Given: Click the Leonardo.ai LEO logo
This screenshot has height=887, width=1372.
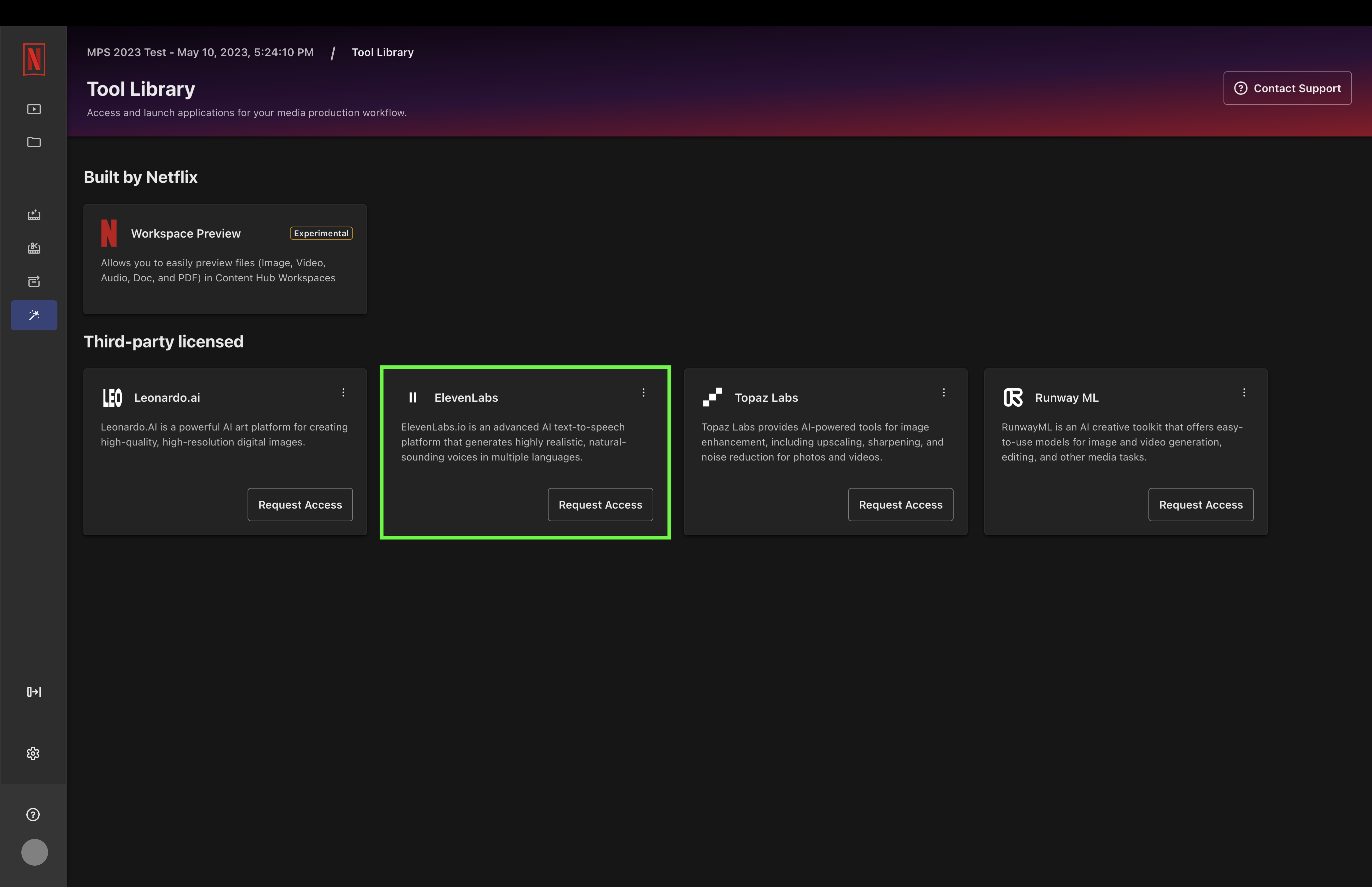Looking at the screenshot, I should 112,397.
